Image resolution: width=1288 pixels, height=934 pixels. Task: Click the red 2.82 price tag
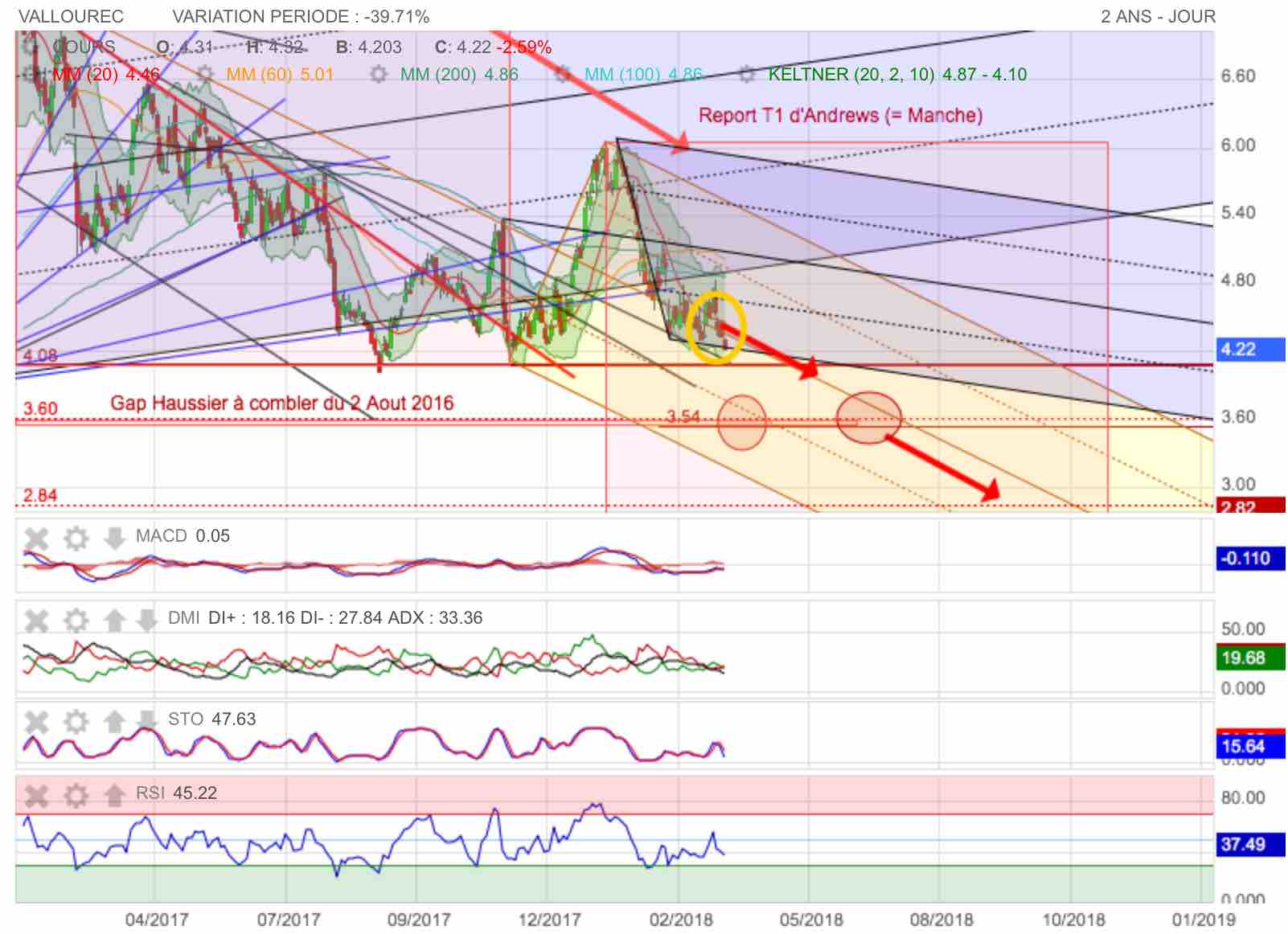(1250, 506)
